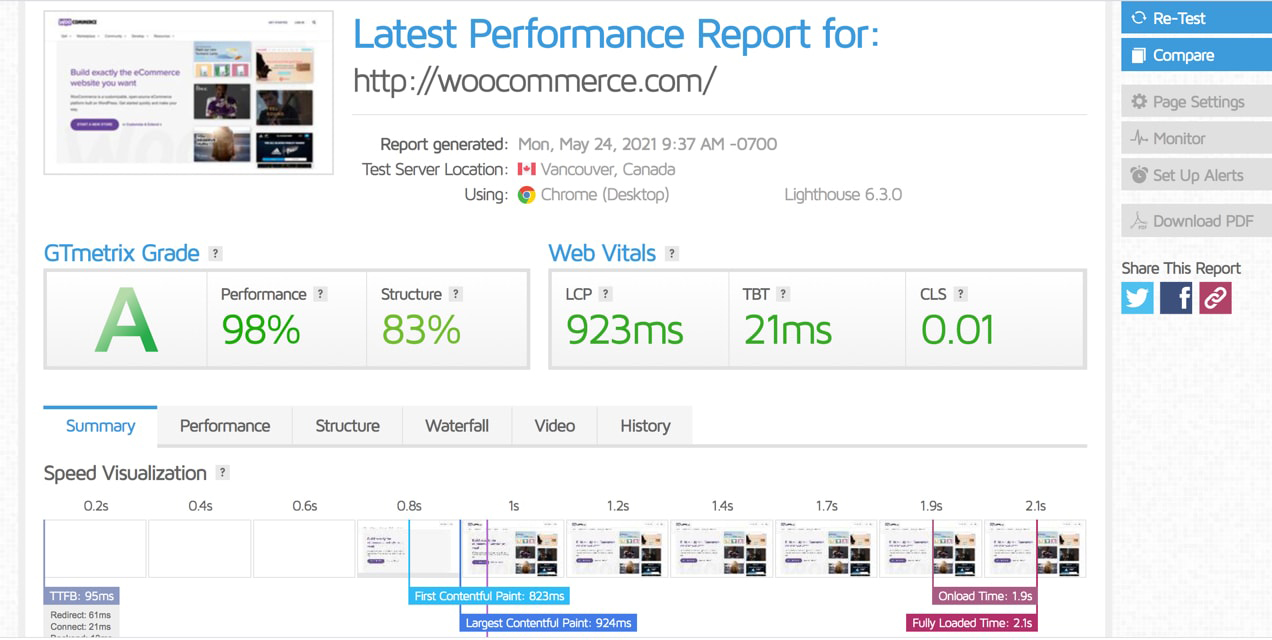Open the History tab

tap(645, 426)
